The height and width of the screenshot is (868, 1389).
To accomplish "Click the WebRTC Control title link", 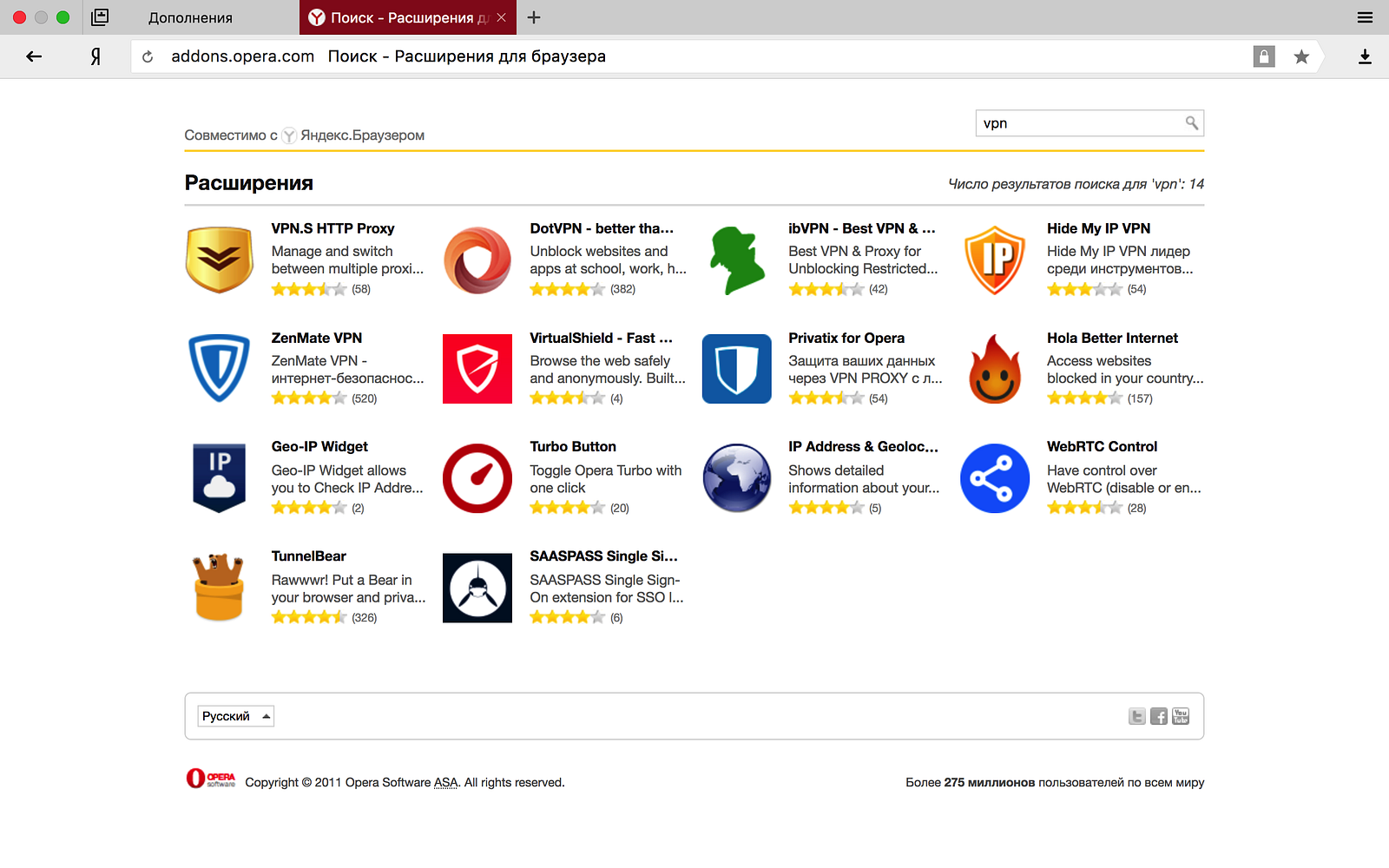I will coord(1102,446).
